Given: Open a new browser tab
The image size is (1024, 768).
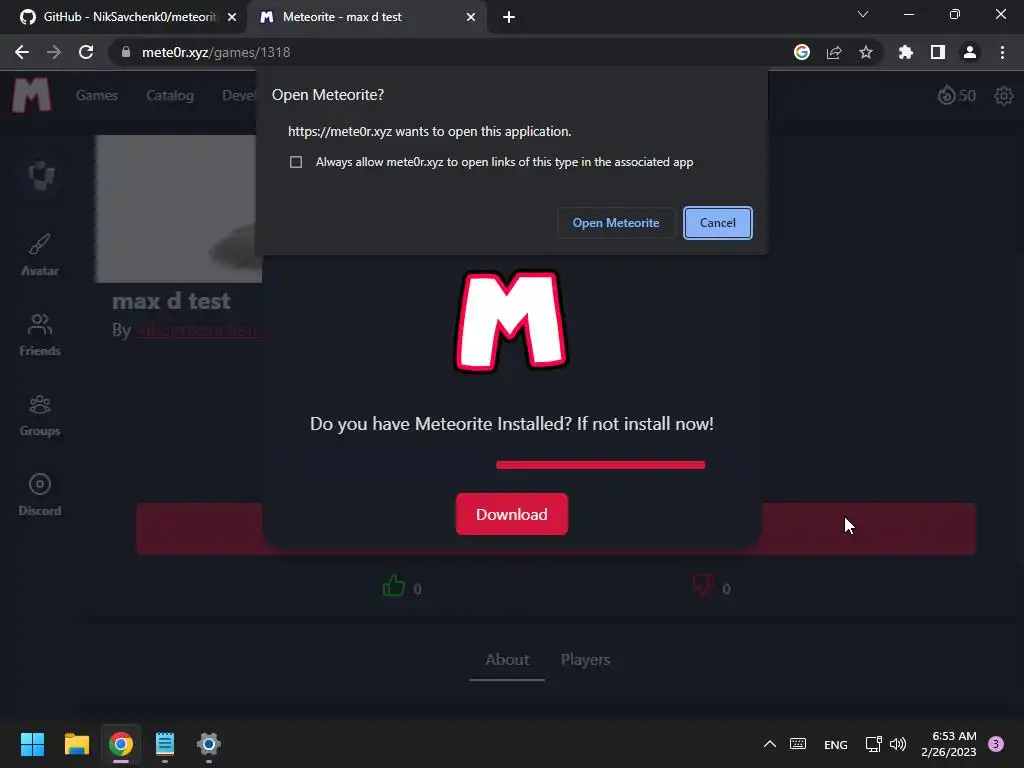Looking at the screenshot, I should click(x=509, y=17).
